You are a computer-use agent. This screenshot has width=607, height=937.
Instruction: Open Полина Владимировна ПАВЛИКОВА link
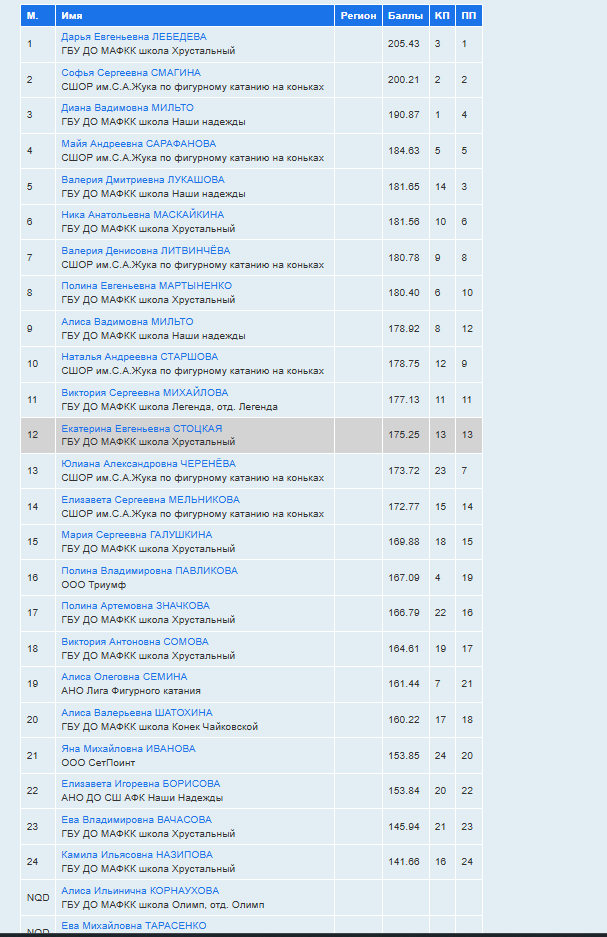(x=149, y=571)
